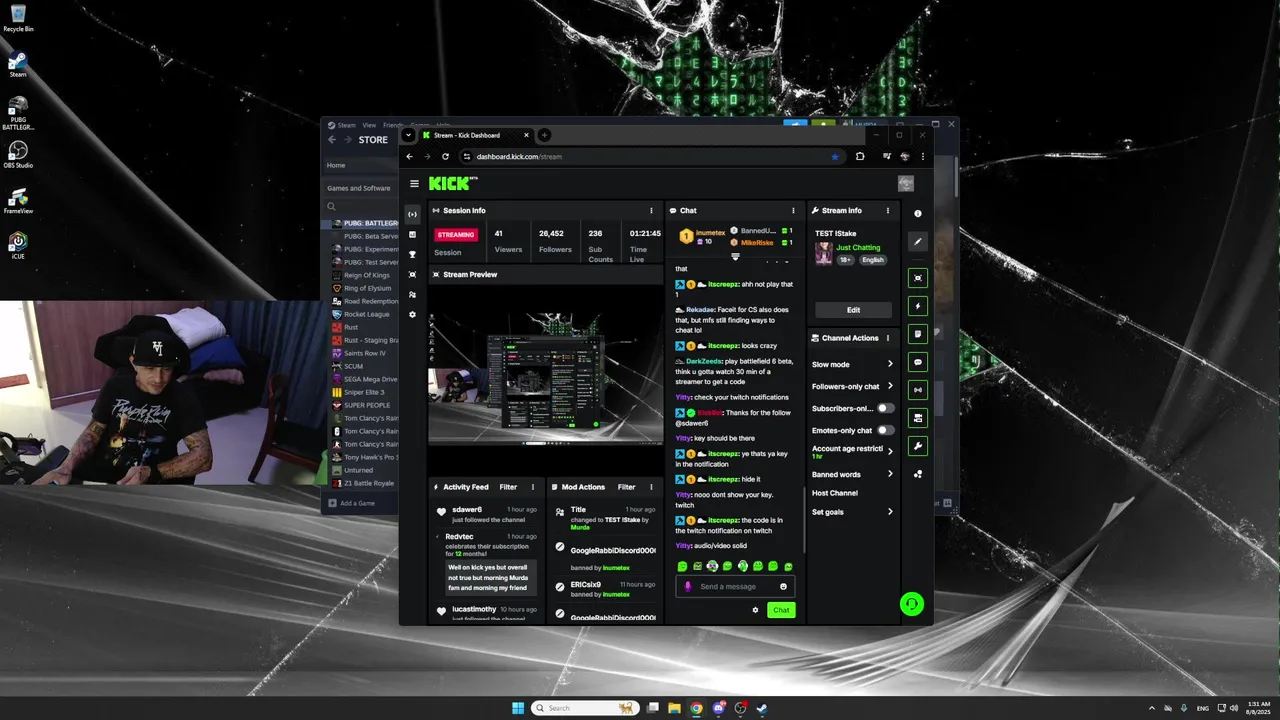The height and width of the screenshot is (720, 1280).
Task: Click the Send a message input field
Action: coord(735,587)
